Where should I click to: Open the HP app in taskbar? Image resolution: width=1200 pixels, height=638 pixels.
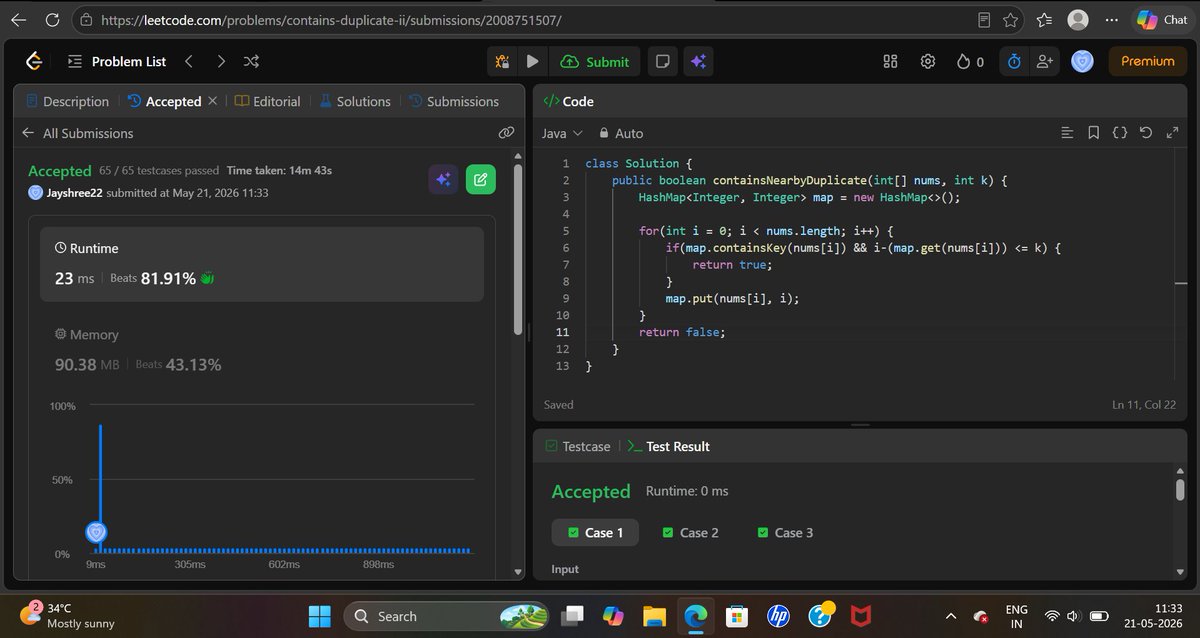(778, 616)
